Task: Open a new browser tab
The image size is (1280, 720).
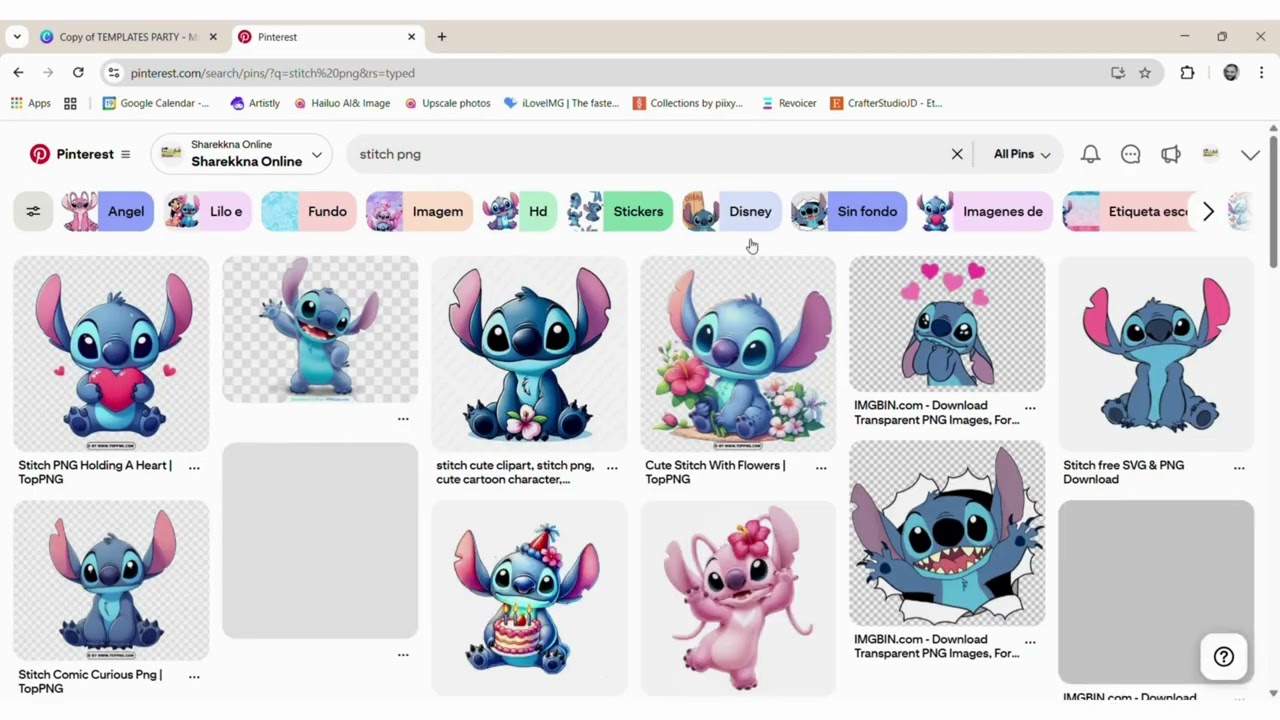Action: pyautogui.click(x=441, y=37)
